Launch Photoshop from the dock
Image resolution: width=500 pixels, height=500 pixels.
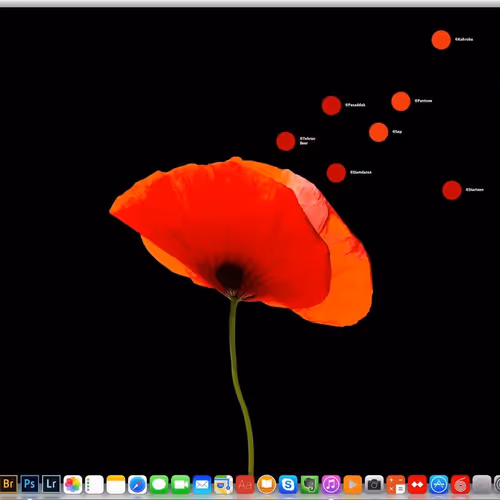tap(30, 484)
